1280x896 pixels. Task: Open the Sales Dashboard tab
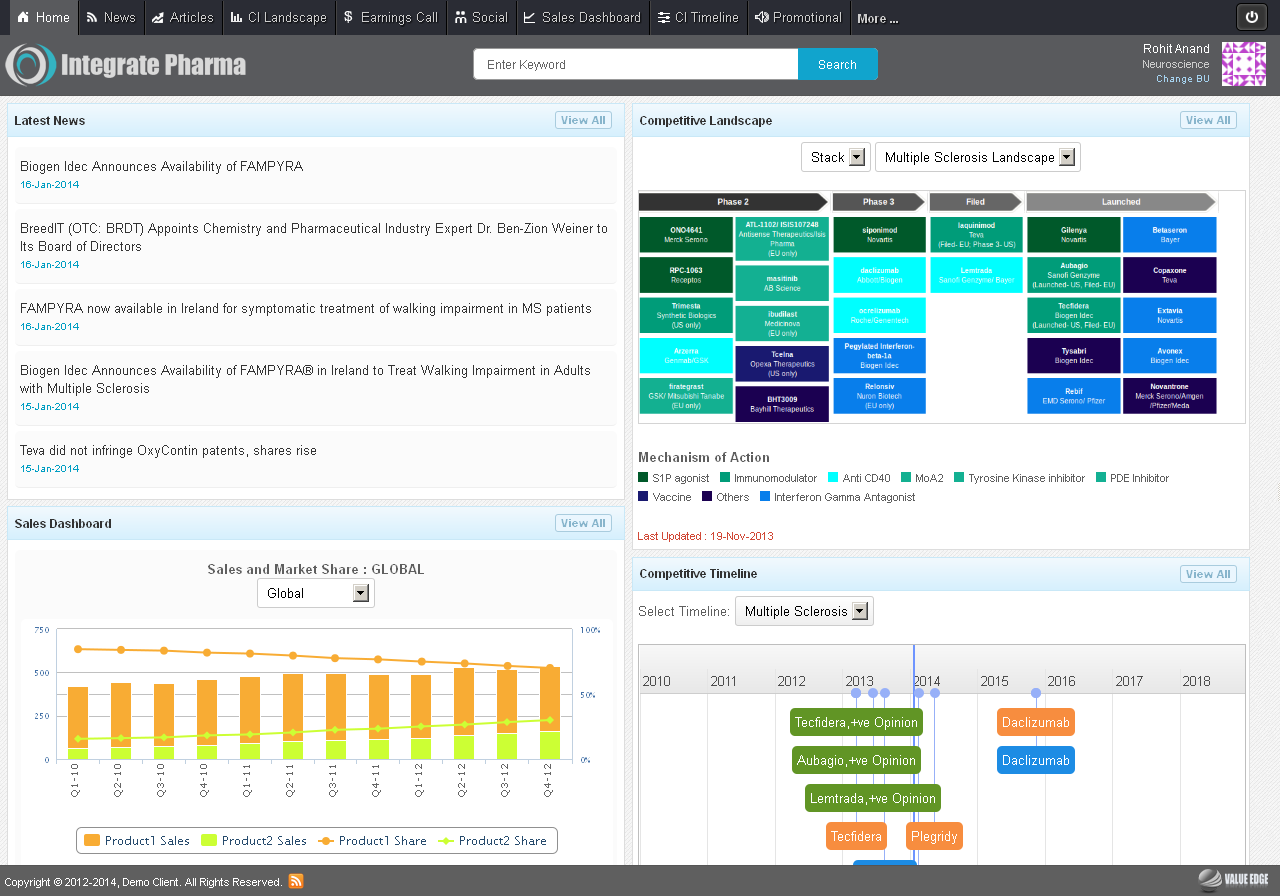click(x=582, y=17)
